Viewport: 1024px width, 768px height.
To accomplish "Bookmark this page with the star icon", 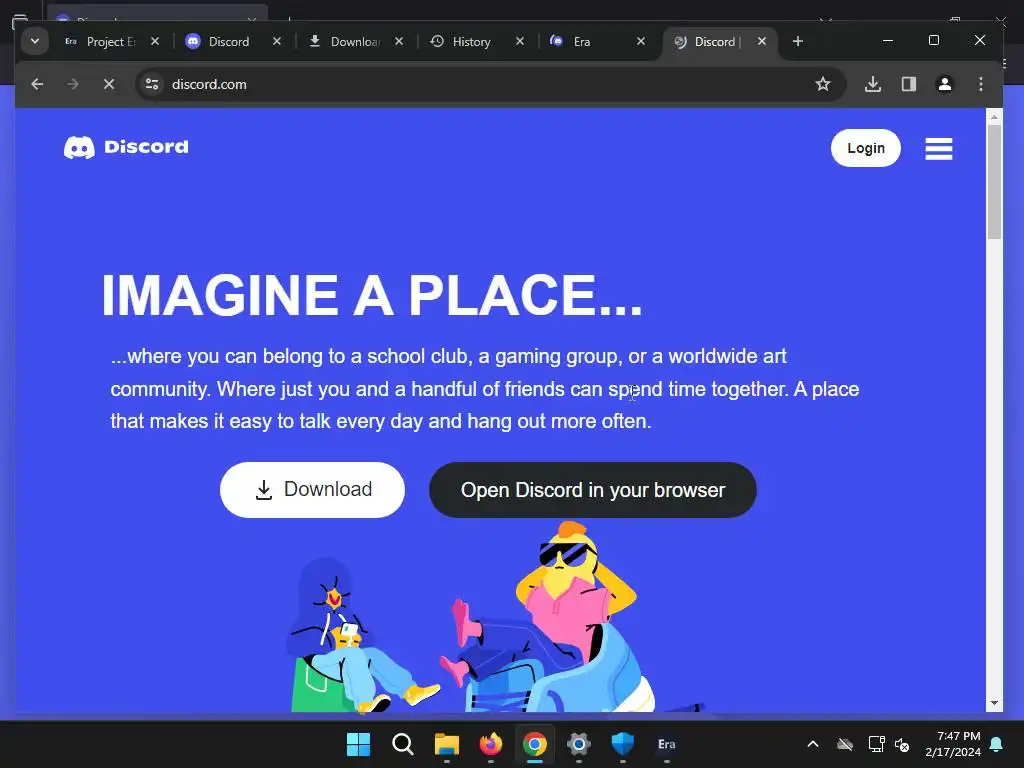I will point(823,84).
